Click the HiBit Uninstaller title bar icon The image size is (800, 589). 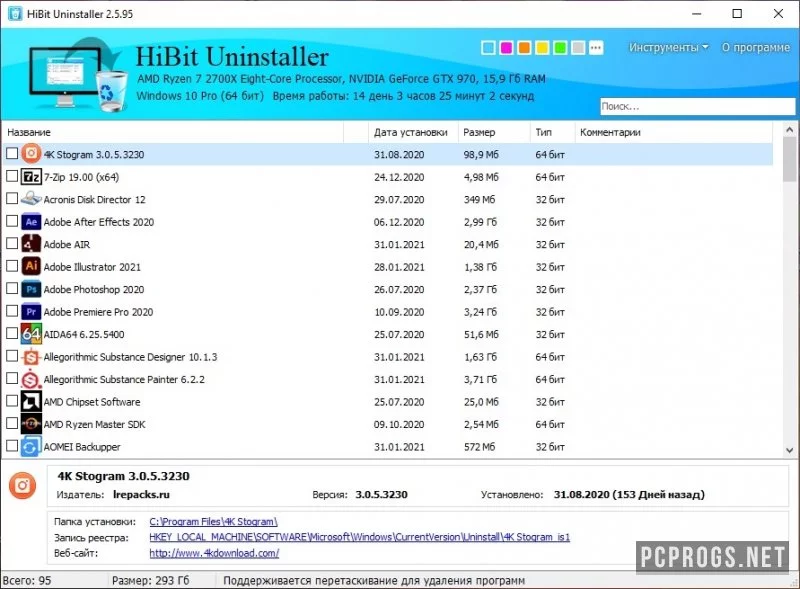15,14
